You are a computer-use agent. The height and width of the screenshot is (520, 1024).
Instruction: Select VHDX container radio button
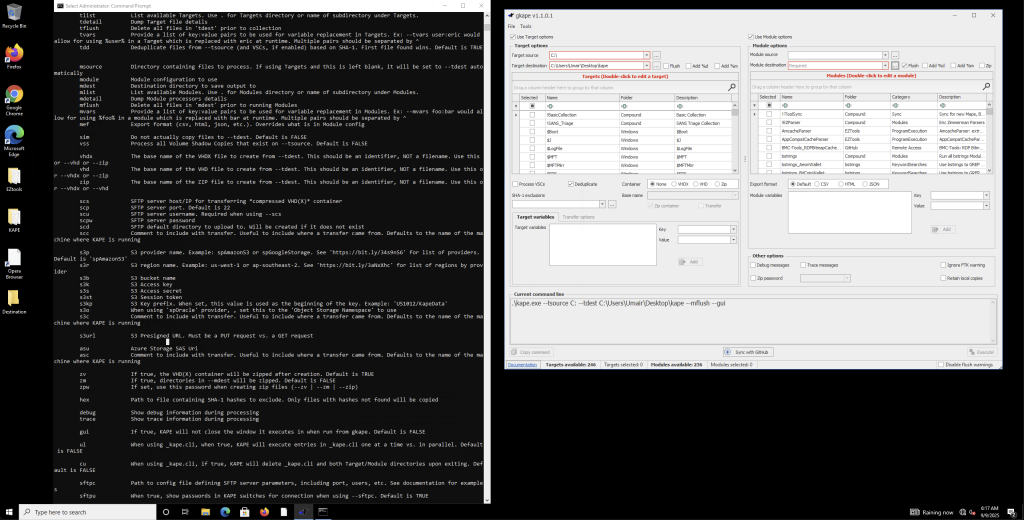(x=674, y=184)
